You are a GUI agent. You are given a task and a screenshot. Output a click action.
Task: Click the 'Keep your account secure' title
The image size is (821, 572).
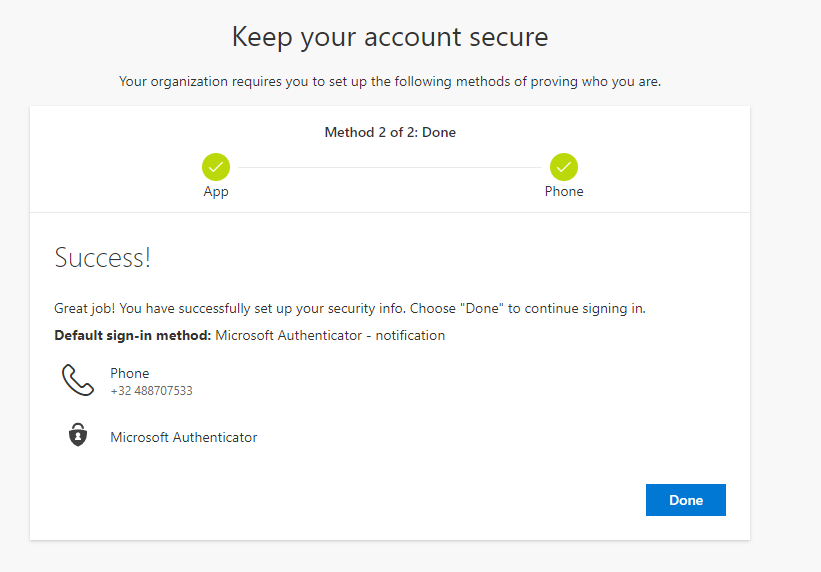tap(390, 38)
